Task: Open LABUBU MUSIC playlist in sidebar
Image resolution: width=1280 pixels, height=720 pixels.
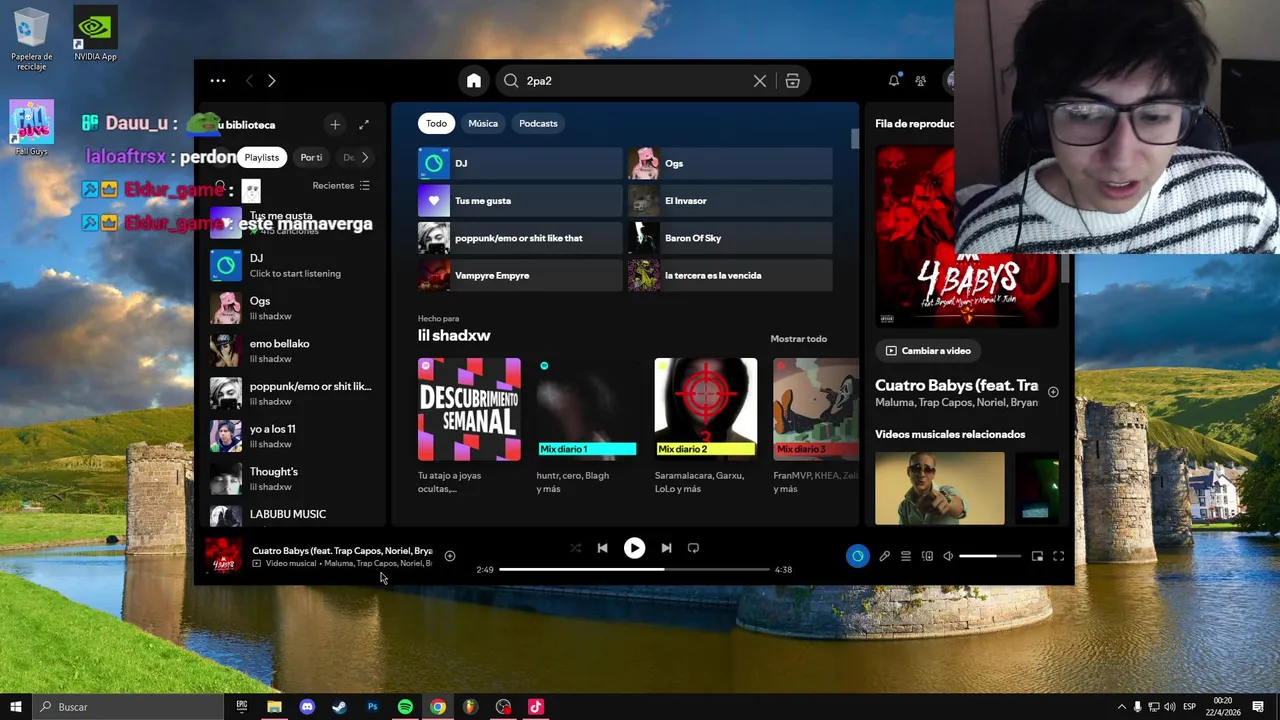Action: point(292,515)
